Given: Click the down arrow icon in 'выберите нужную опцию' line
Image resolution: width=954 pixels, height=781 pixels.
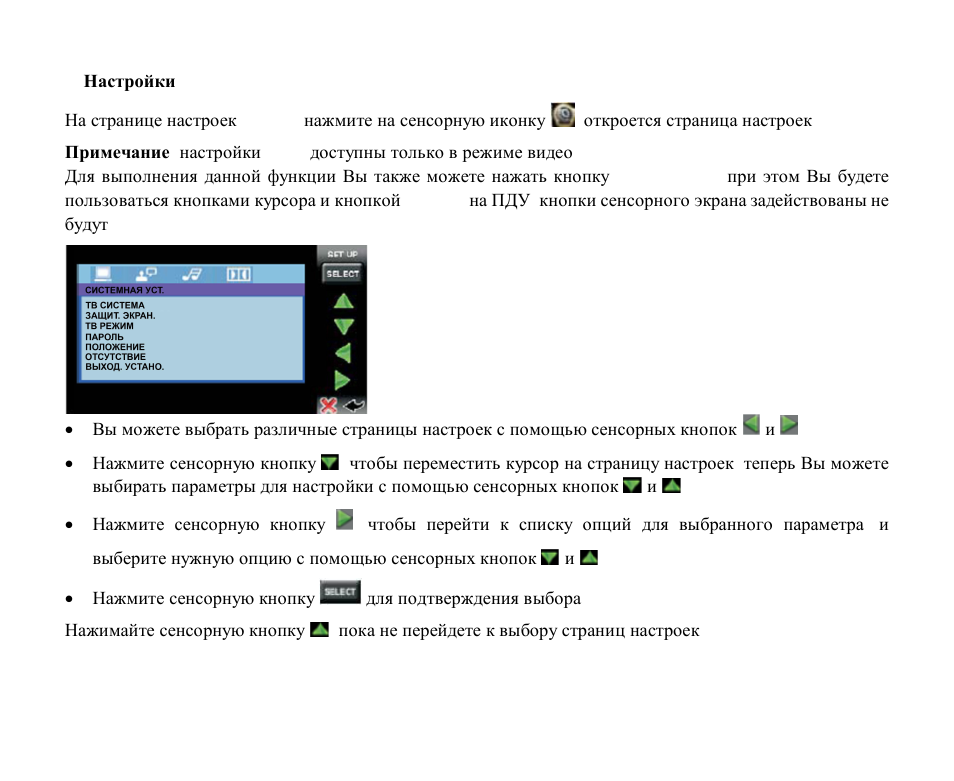Looking at the screenshot, I should [549, 557].
